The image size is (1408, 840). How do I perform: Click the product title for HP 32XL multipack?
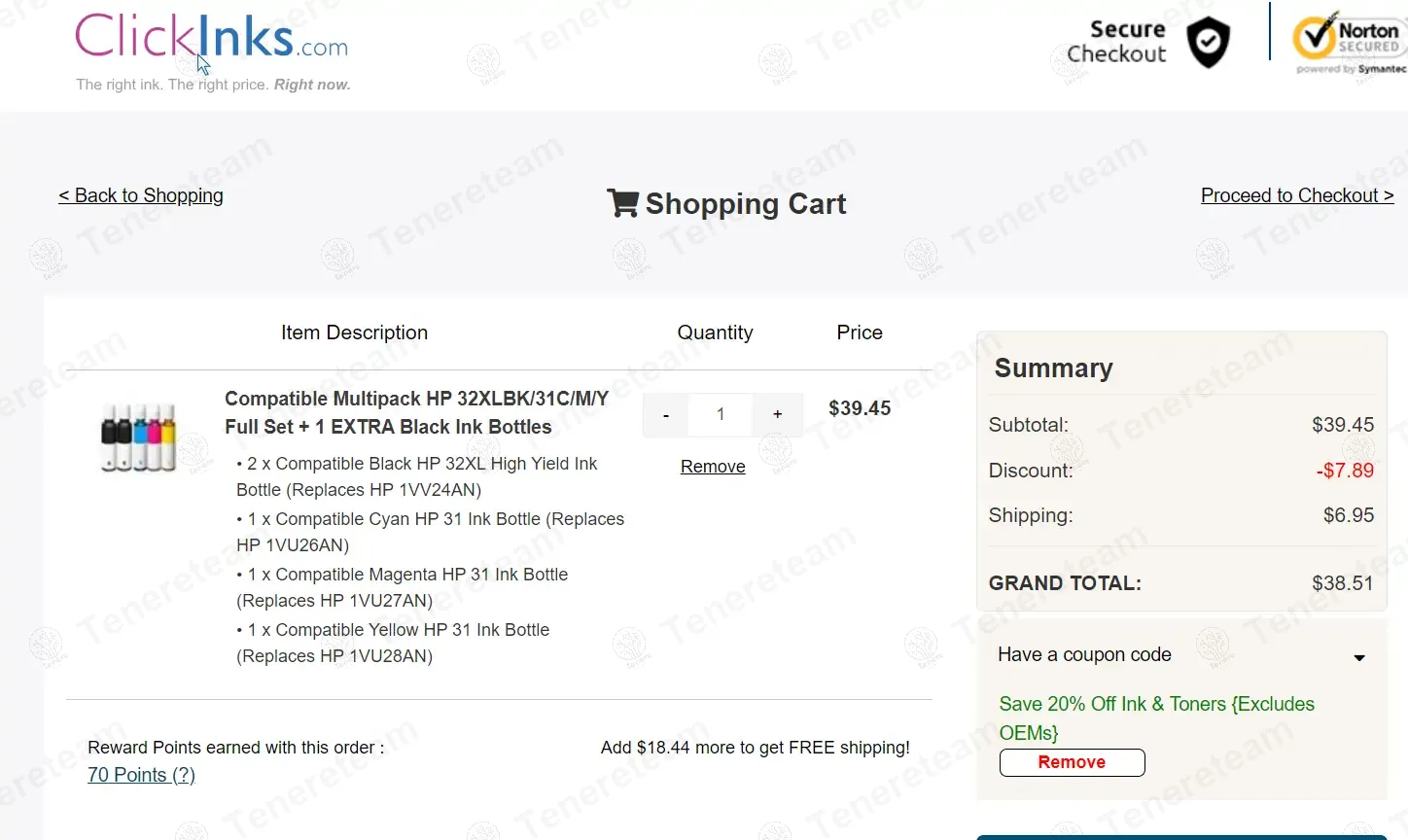[416, 412]
